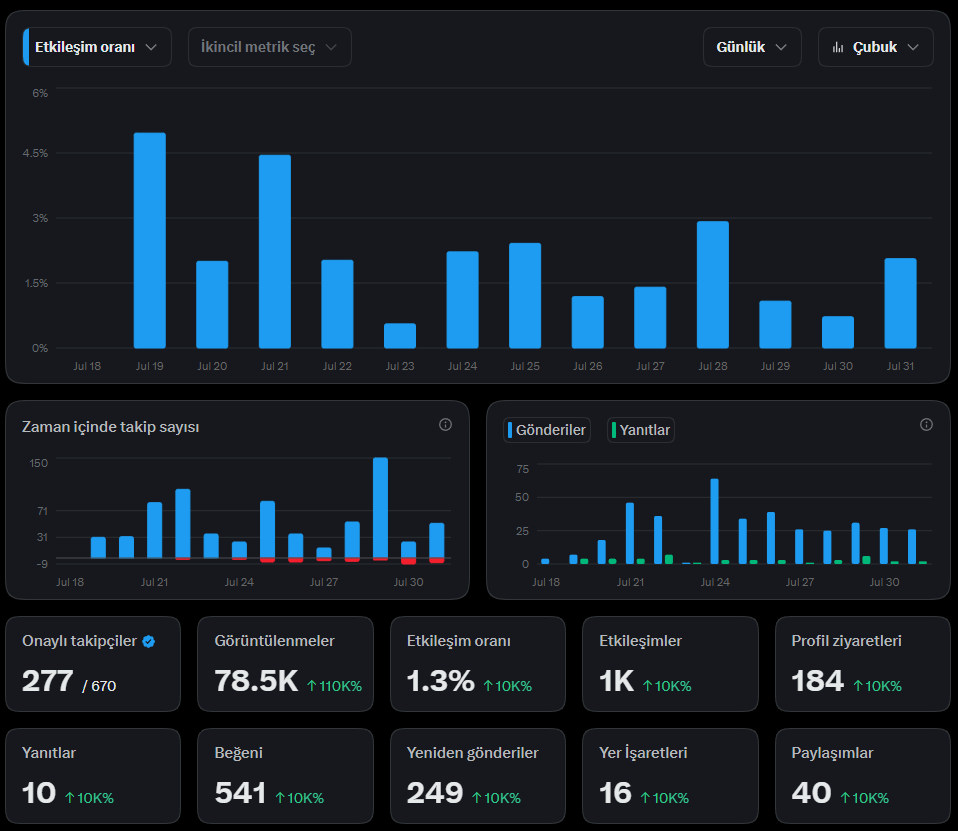Open the Etkileşim oranı metric dropdown
Image resolution: width=958 pixels, height=831 pixels.
[x=97, y=47]
